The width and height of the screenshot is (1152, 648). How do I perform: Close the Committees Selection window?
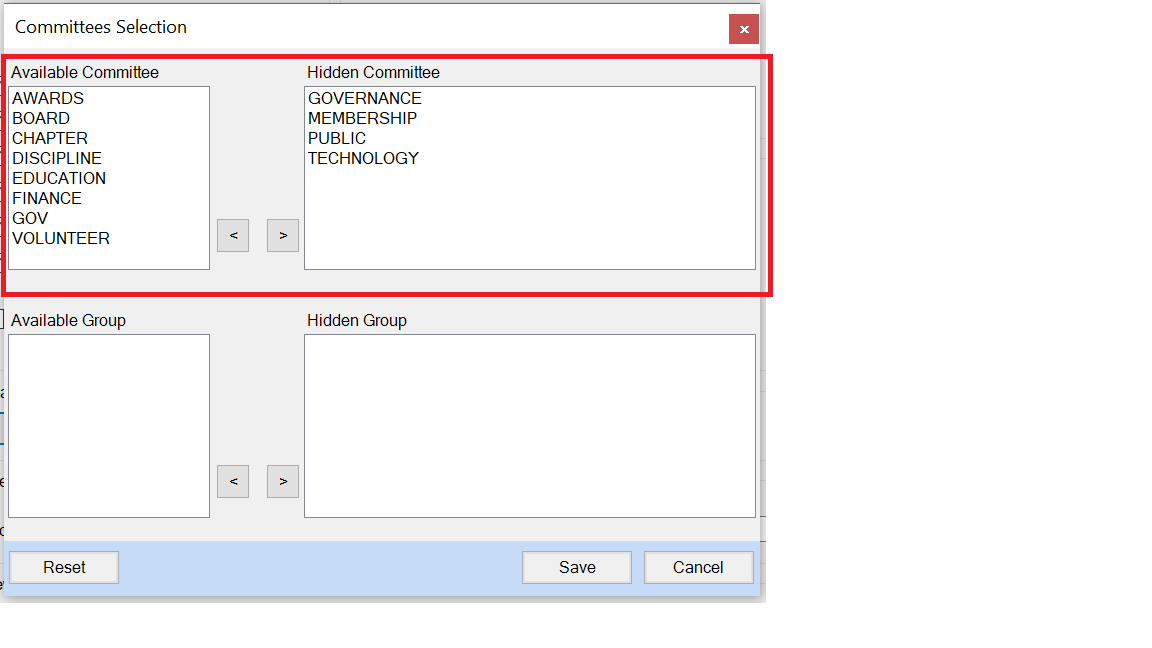pyautogui.click(x=743, y=30)
